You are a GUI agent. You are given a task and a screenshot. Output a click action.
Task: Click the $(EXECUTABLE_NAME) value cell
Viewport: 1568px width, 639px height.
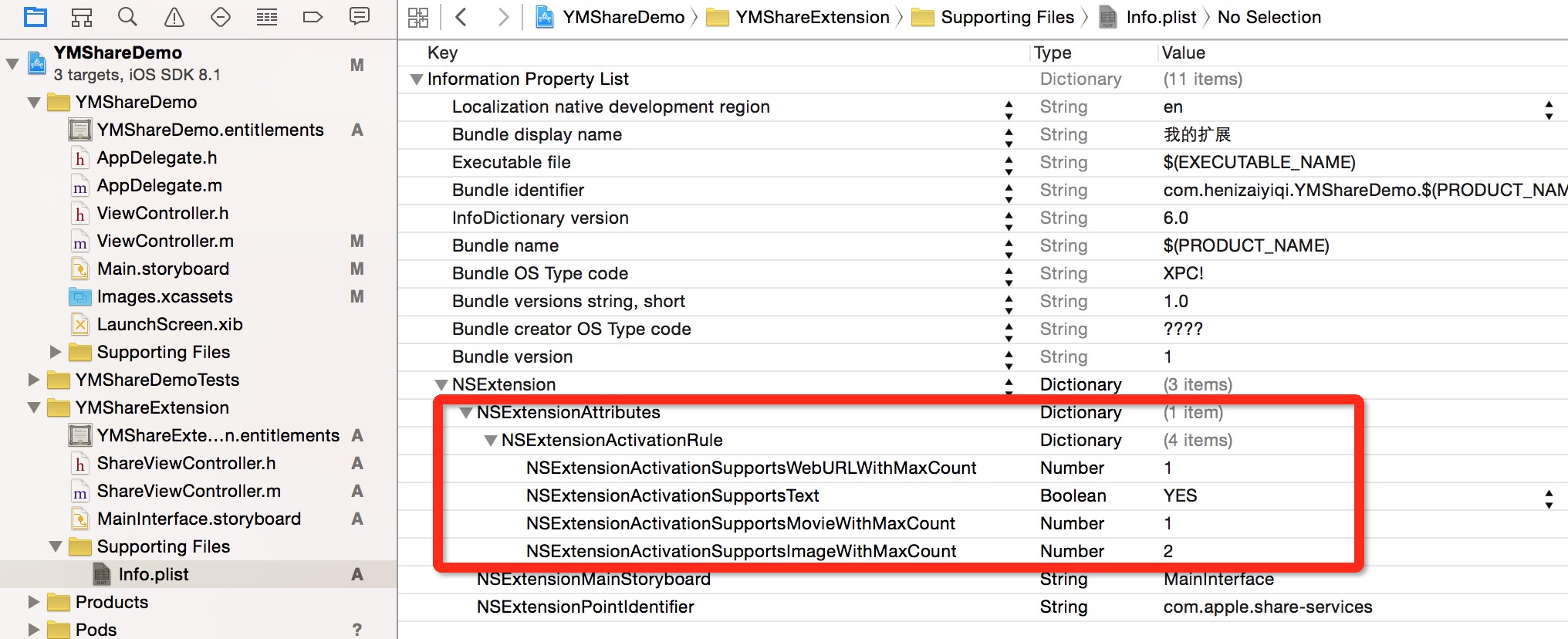tap(1259, 163)
